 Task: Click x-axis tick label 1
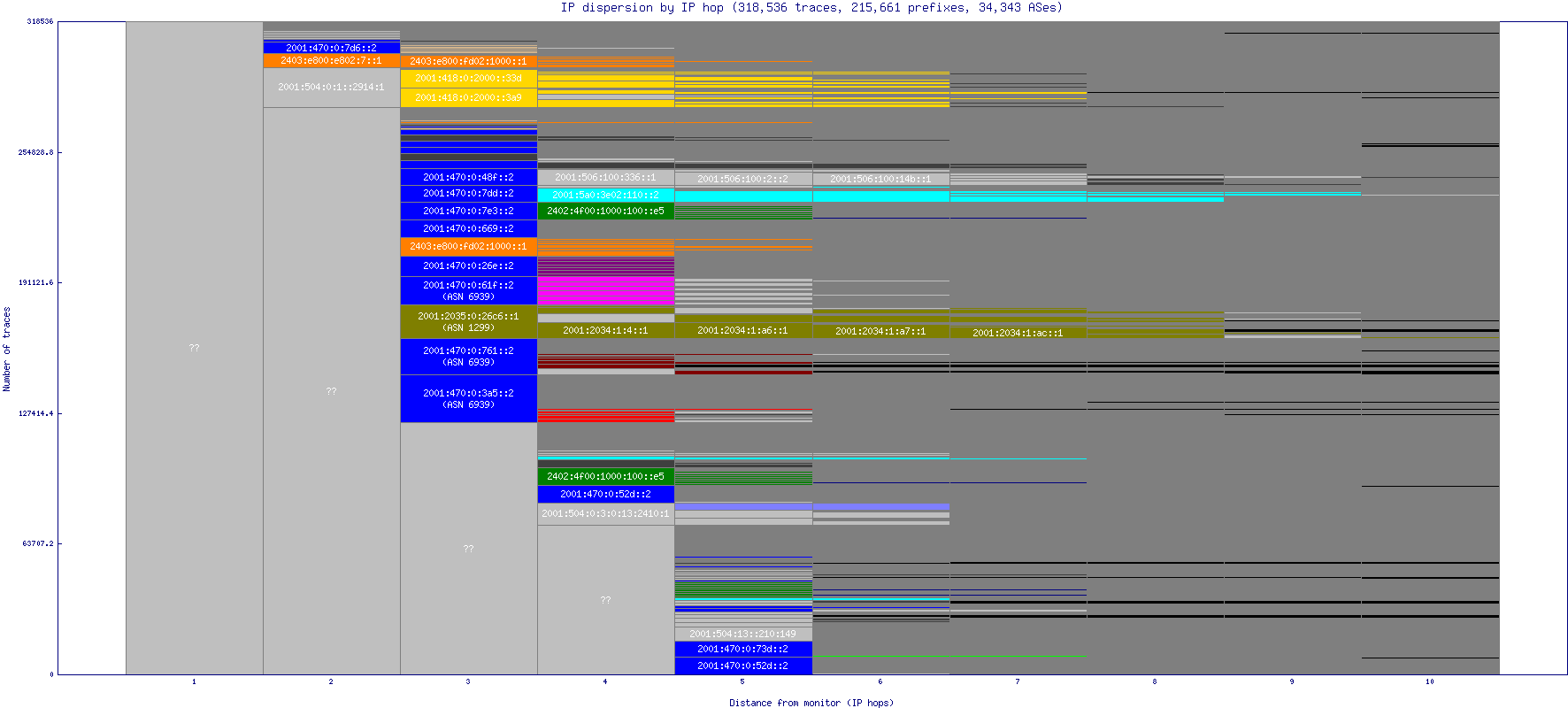194,681
